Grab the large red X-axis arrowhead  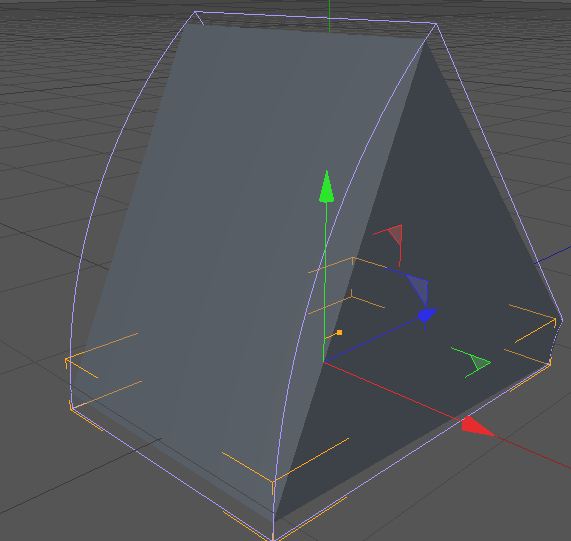pos(477,427)
